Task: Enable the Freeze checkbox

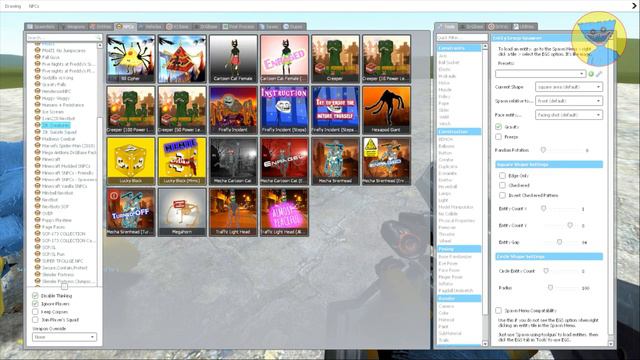Action: pyautogui.click(x=498, y=137)
